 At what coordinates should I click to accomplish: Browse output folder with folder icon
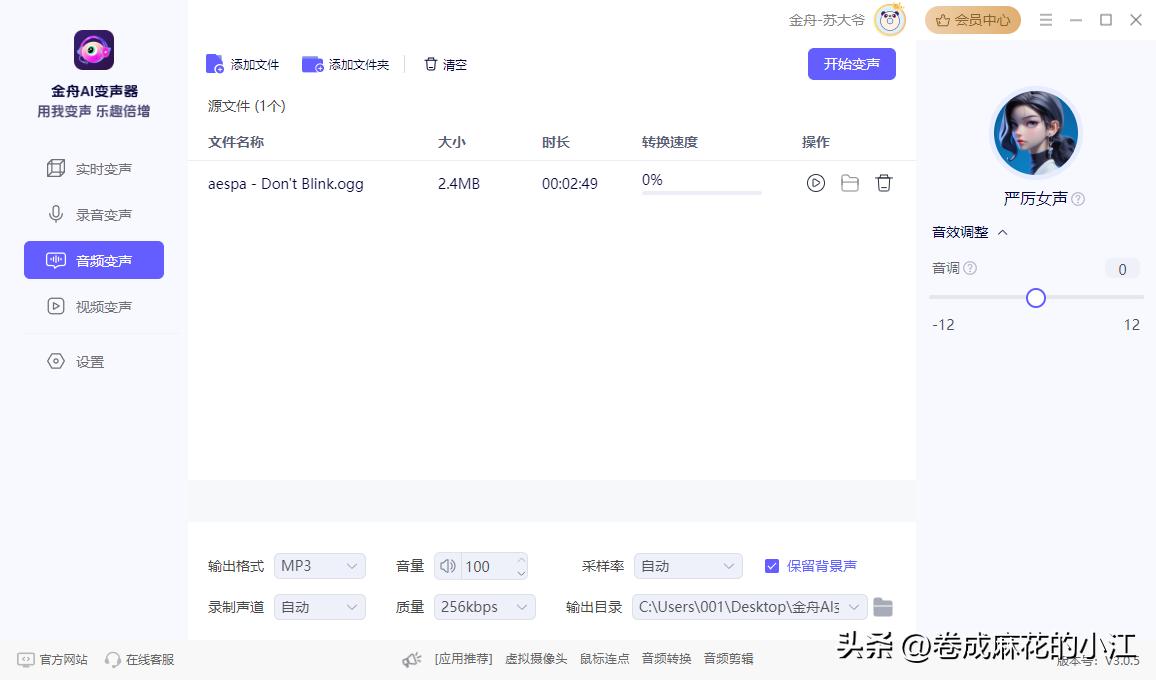tap(883, 607)
